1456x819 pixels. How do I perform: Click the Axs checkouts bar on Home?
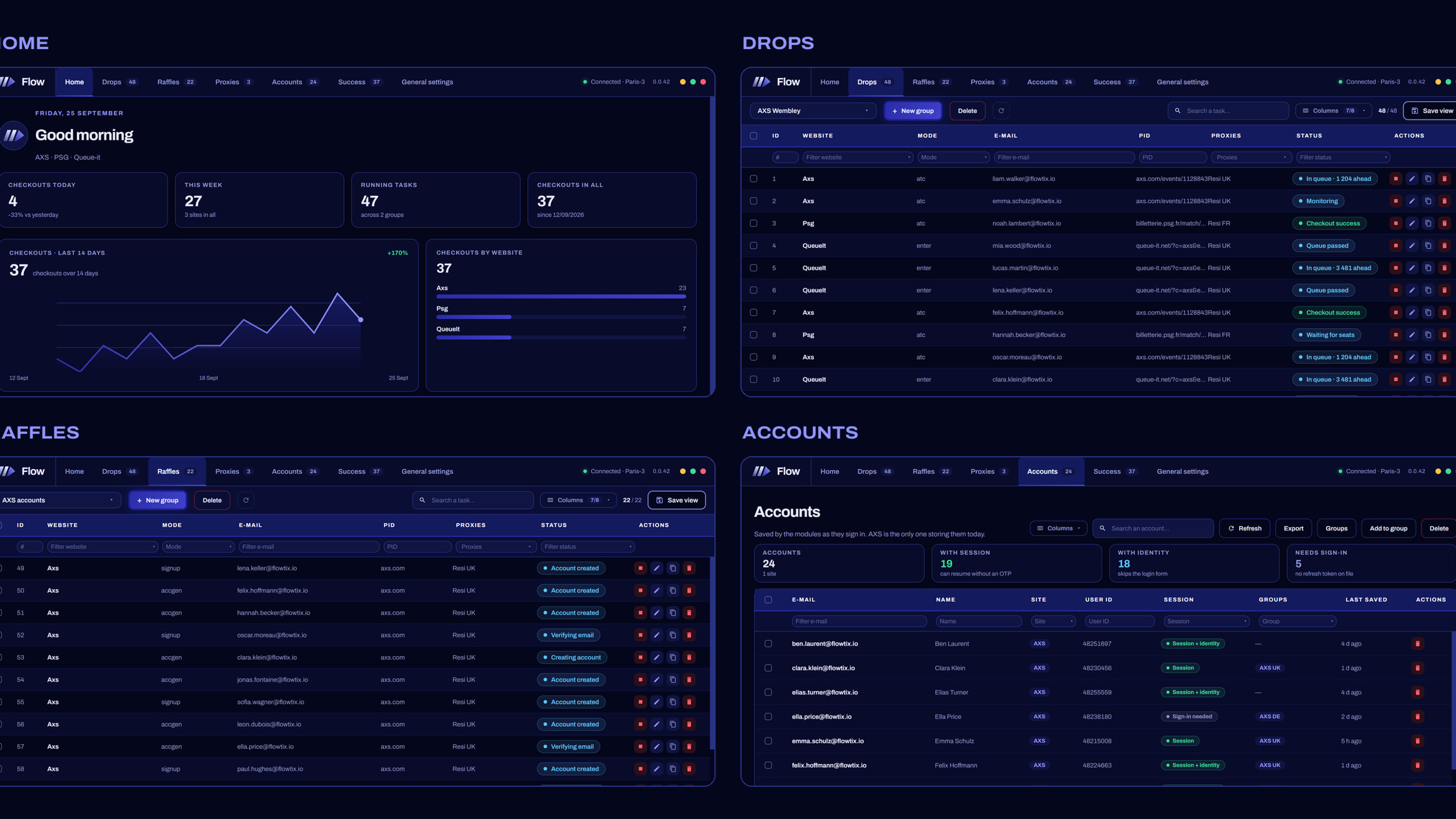(x=561, y=296)
